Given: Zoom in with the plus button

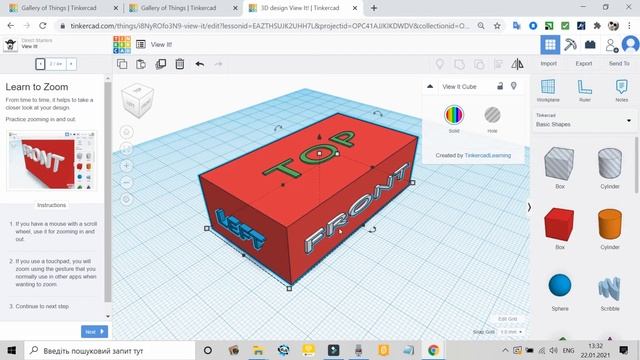Looking at the screenshot, I should pos(127,165).
